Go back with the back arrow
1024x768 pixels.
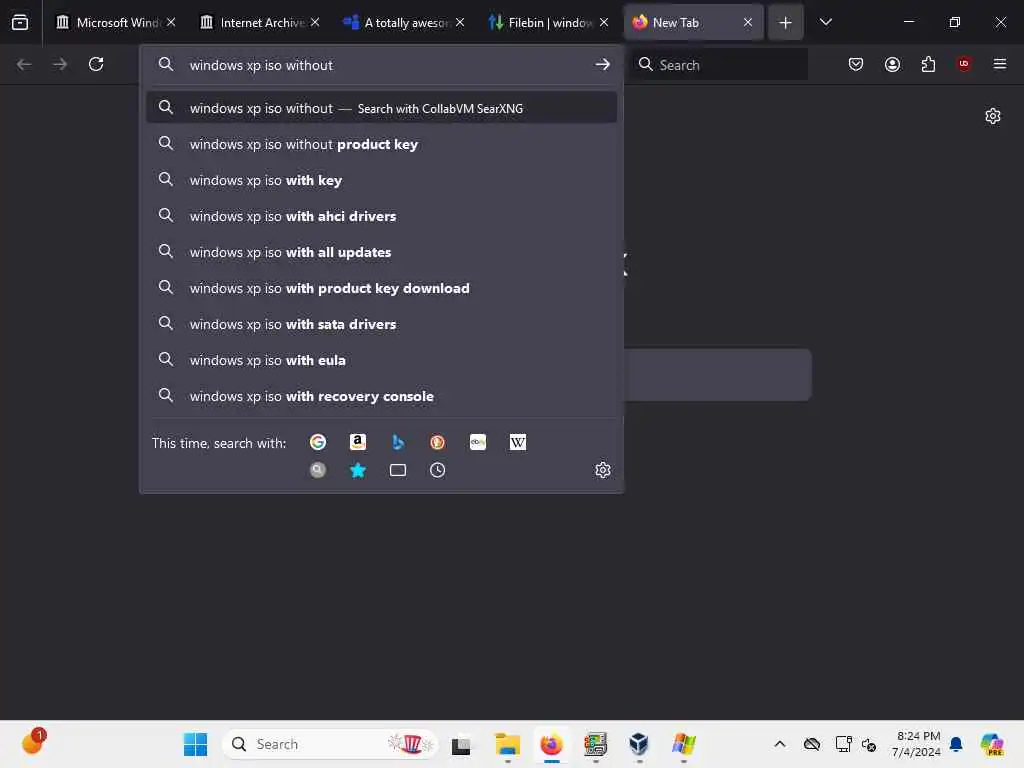(x=24, y=64)
